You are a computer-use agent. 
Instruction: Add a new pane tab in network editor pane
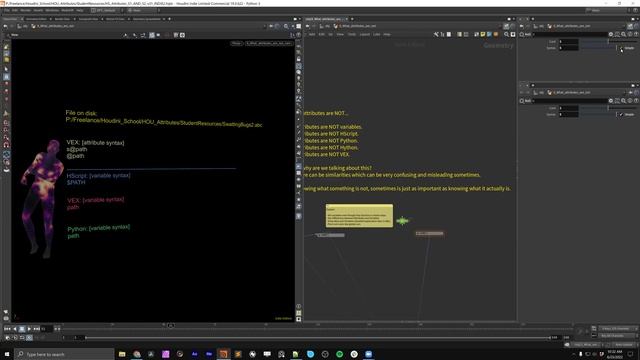pos(352,19)
